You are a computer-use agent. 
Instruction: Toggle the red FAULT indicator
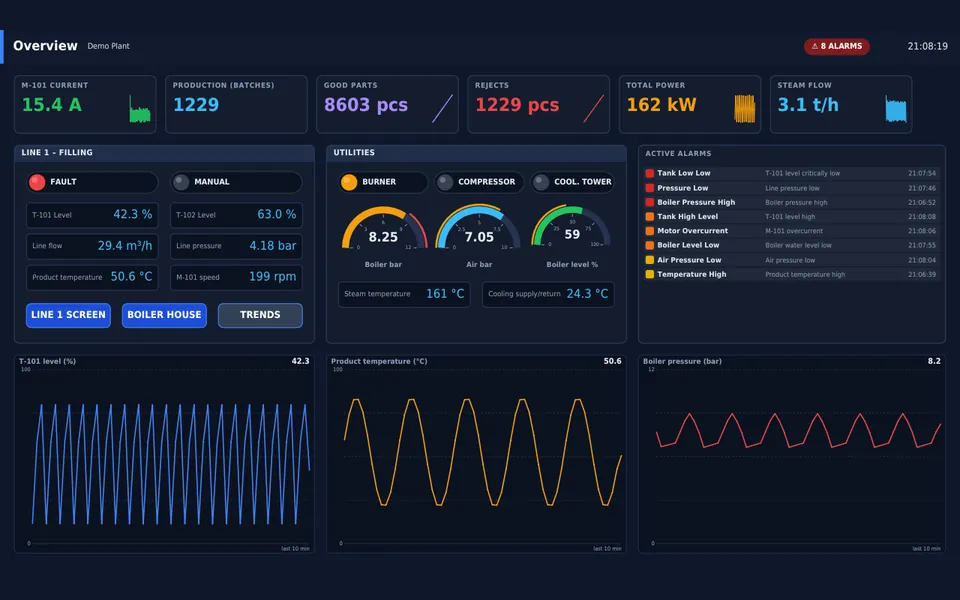37,182
